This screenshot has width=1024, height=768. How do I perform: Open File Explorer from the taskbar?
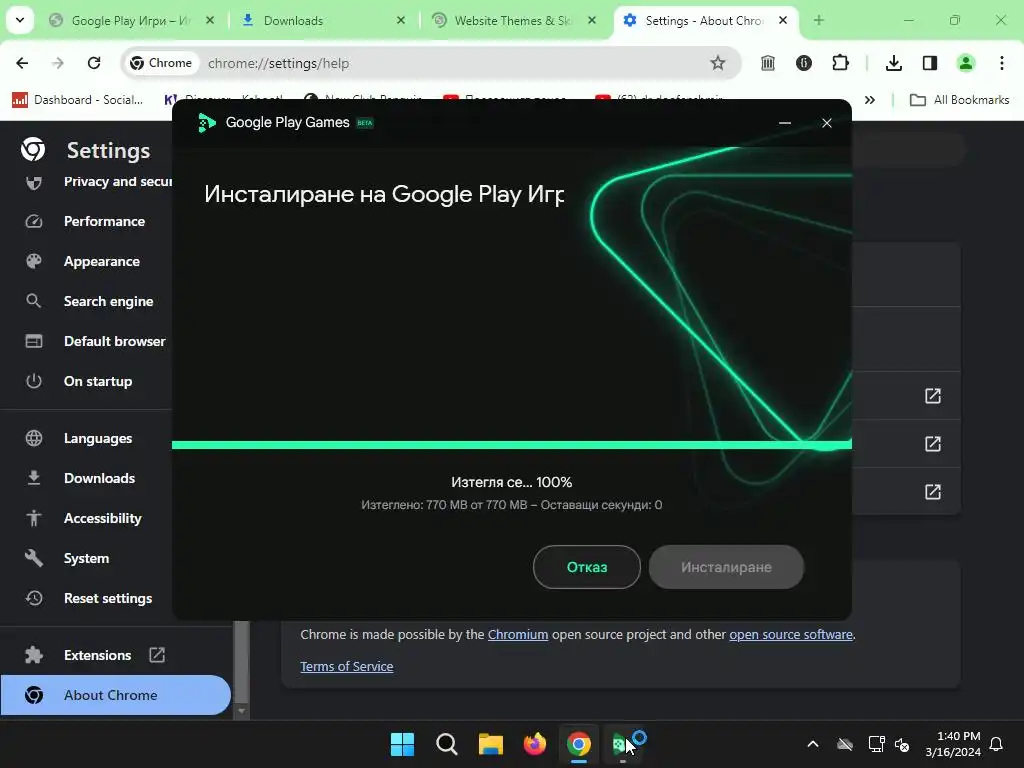490,744
